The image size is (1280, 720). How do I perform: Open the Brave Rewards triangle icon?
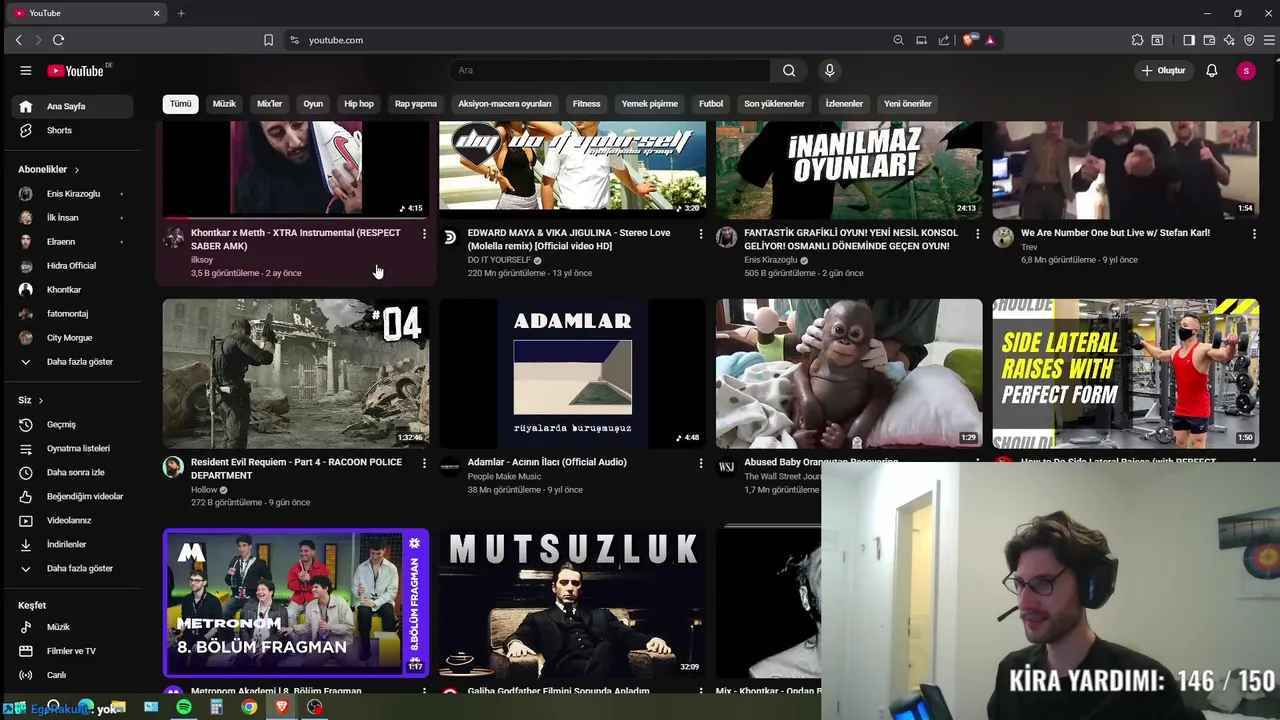pos(990,40)
